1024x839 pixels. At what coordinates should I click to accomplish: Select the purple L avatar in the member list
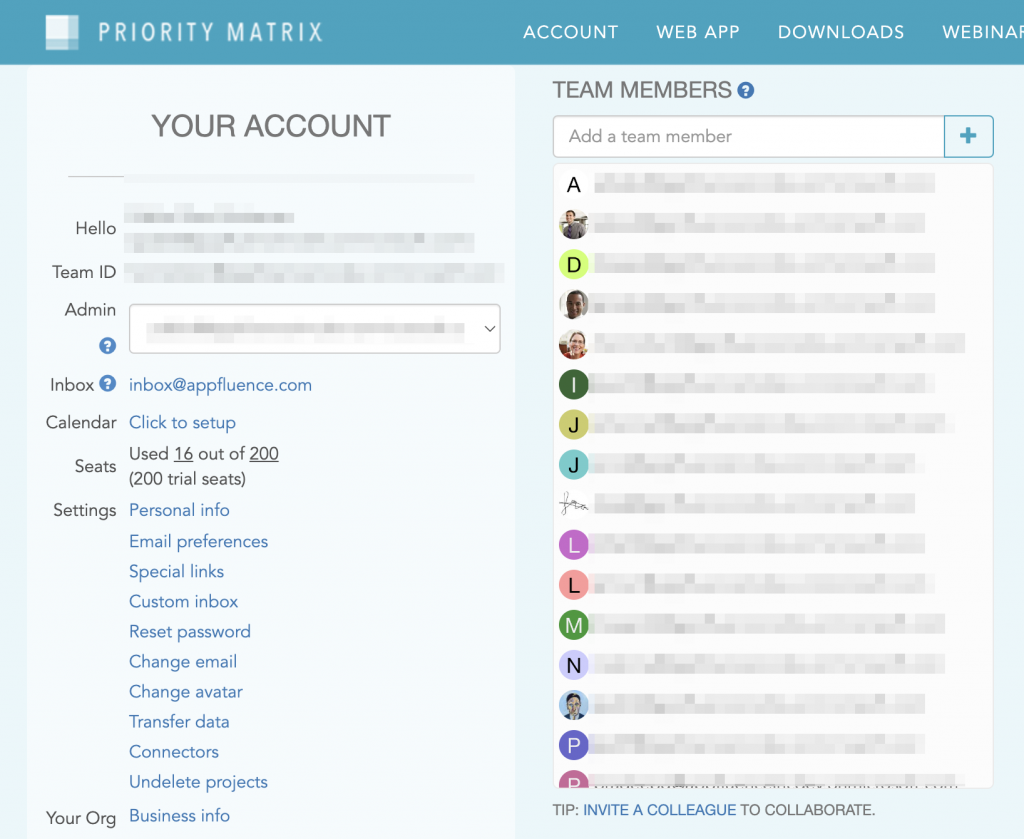click(574, 545)
